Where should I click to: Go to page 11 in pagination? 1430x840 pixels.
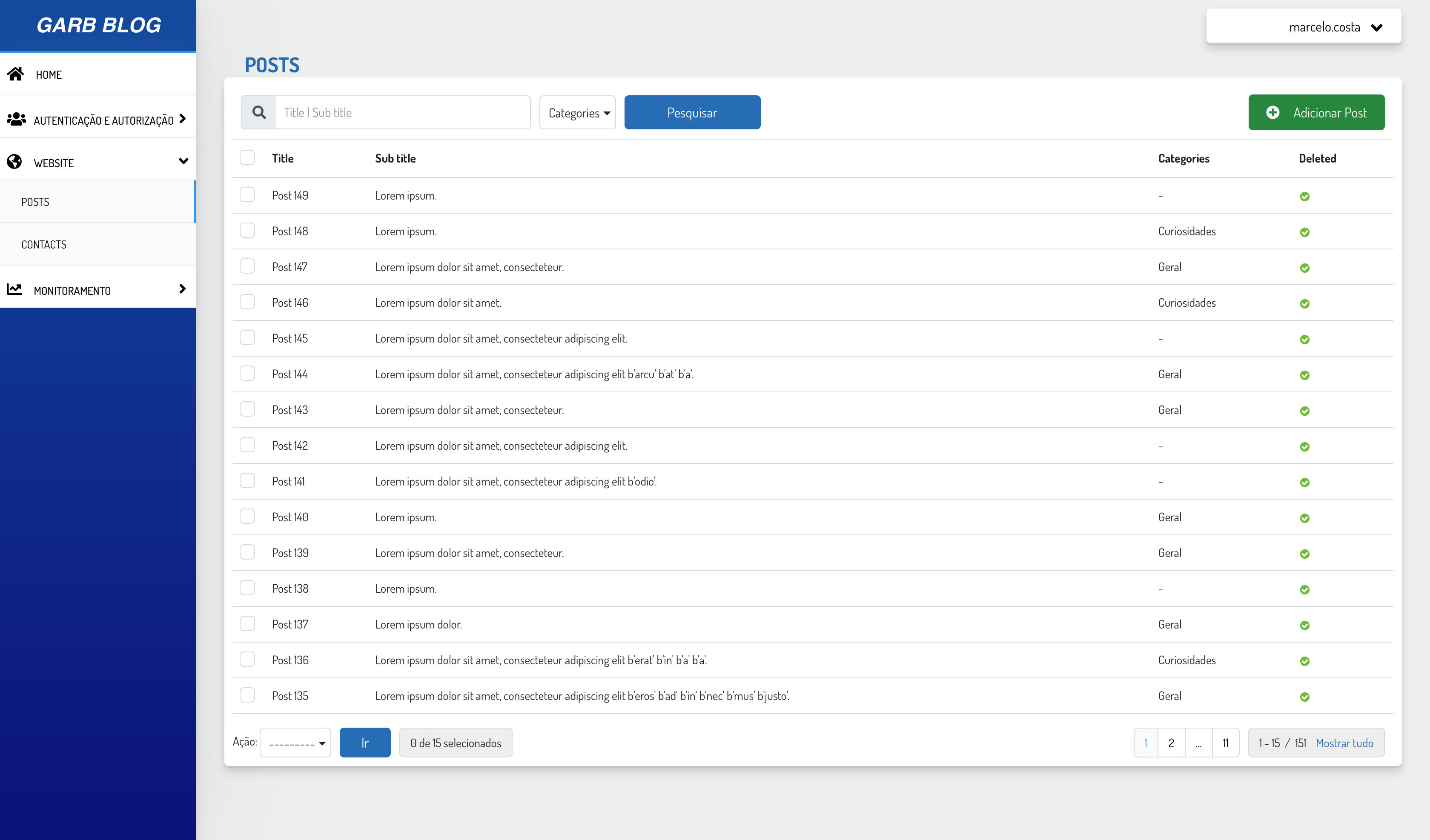[x=1226, y=743]
